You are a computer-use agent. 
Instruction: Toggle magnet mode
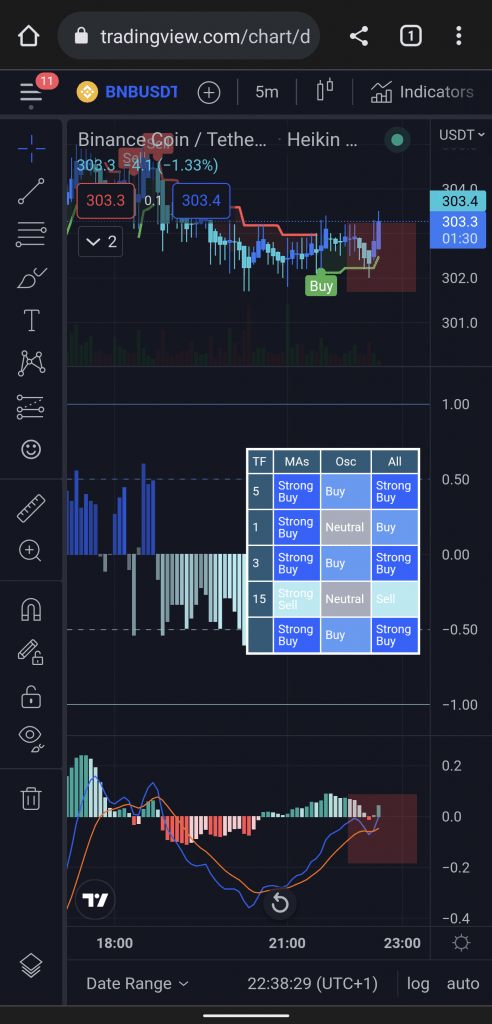coord(31,610)
